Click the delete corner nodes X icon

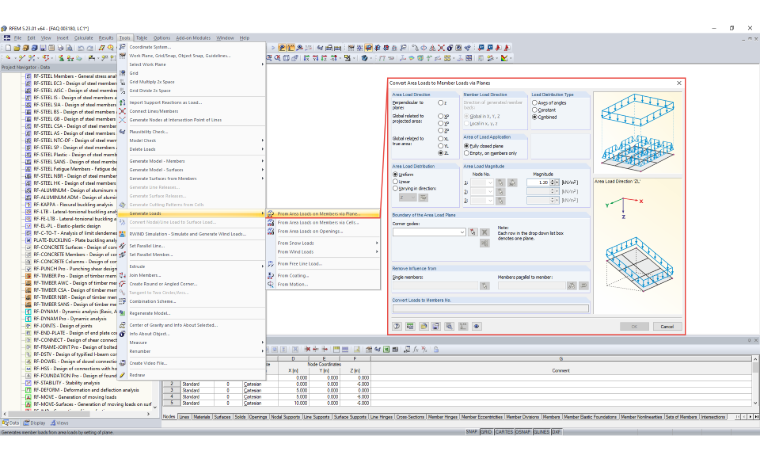pyautogui.click(x=484, y=232)
